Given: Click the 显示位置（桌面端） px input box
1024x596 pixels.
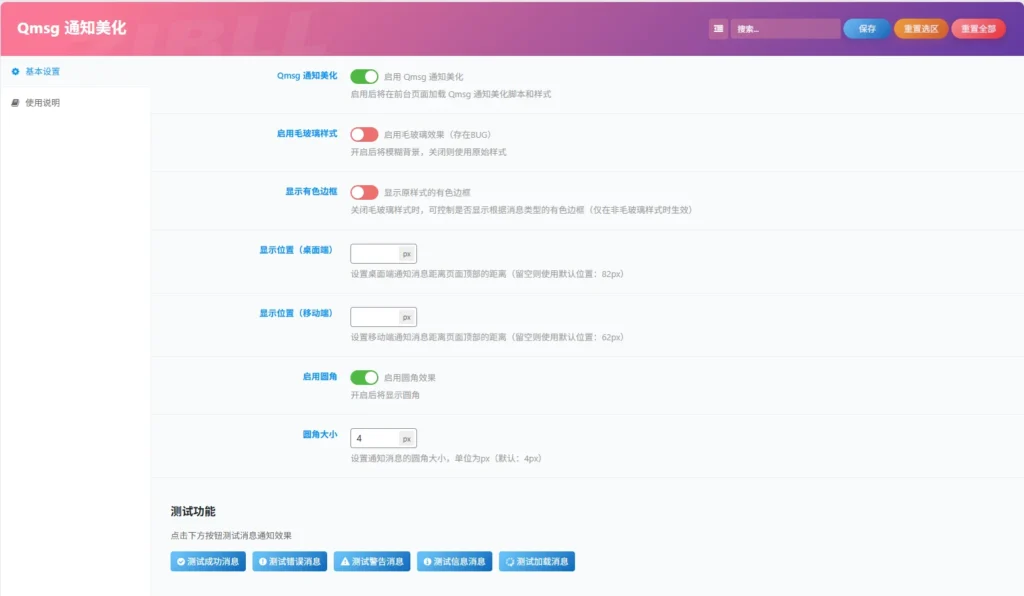Looking at the screenshot, I should pos(375,254).
